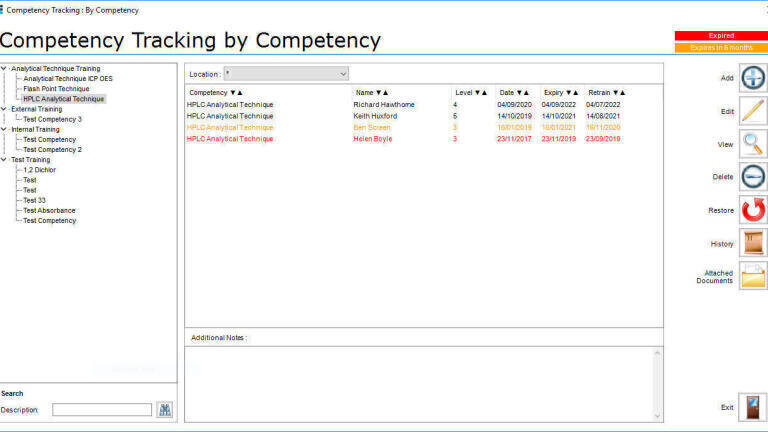Select Test Absorbance tree item
Viewport: 768px width, 432px height.
(49, 211)
